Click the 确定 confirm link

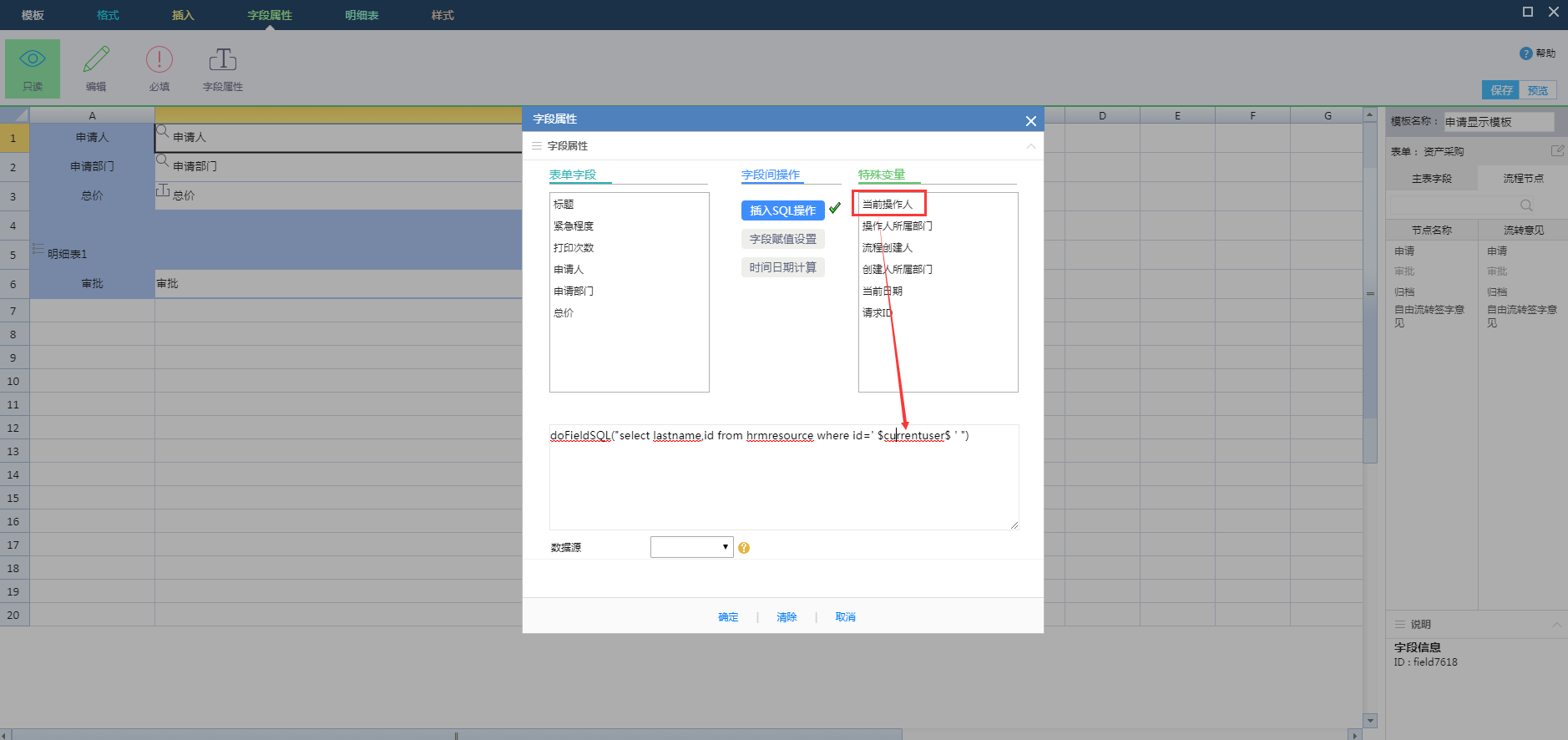pyautogui.click(x=728, y=617)
